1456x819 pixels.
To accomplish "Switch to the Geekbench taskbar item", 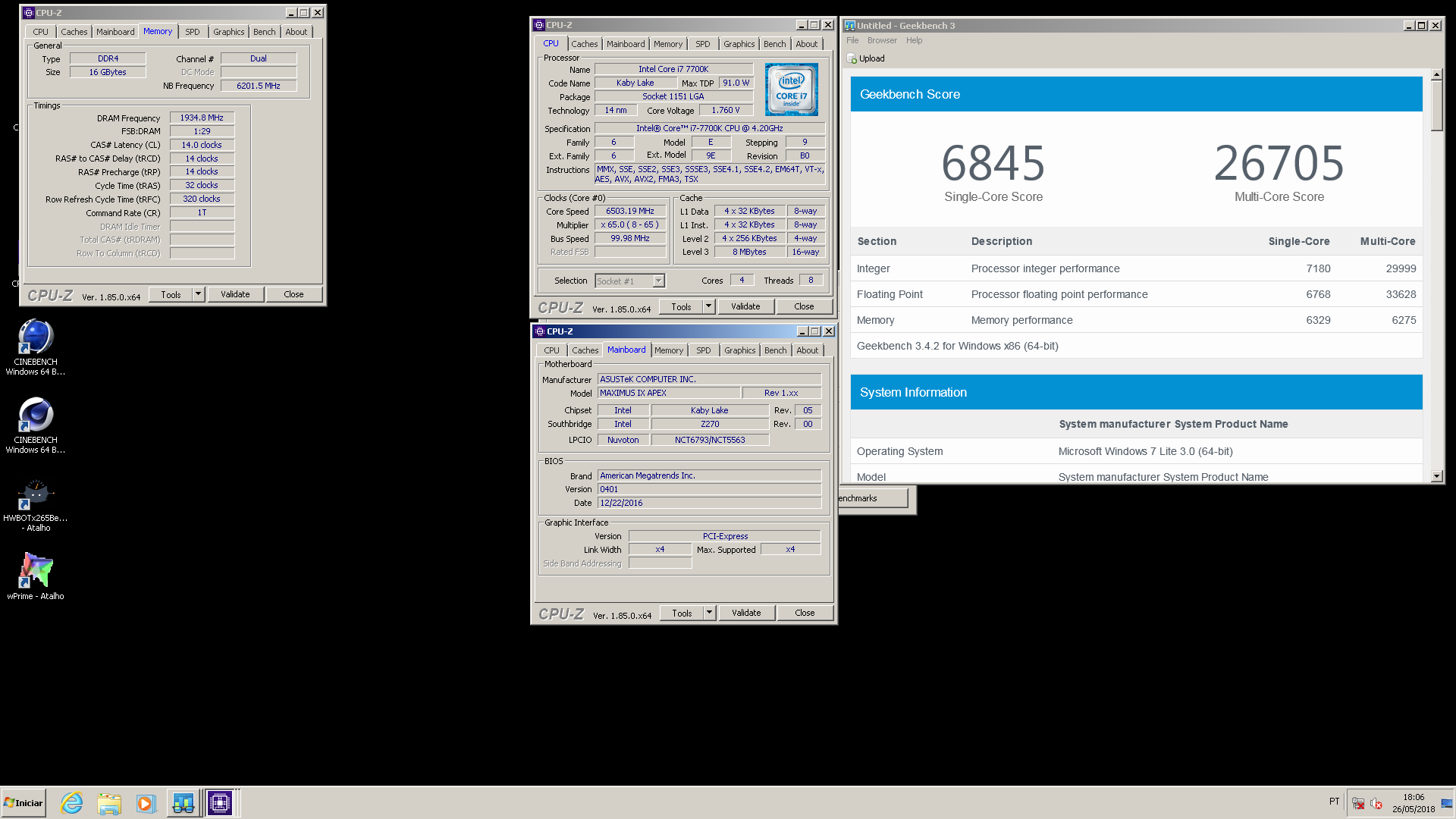I will (x=183, y=803).
